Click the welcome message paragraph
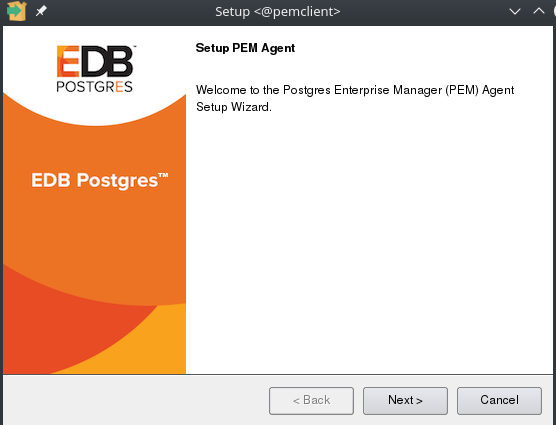Screen dimensions: 556x425 tap(355, 98)
